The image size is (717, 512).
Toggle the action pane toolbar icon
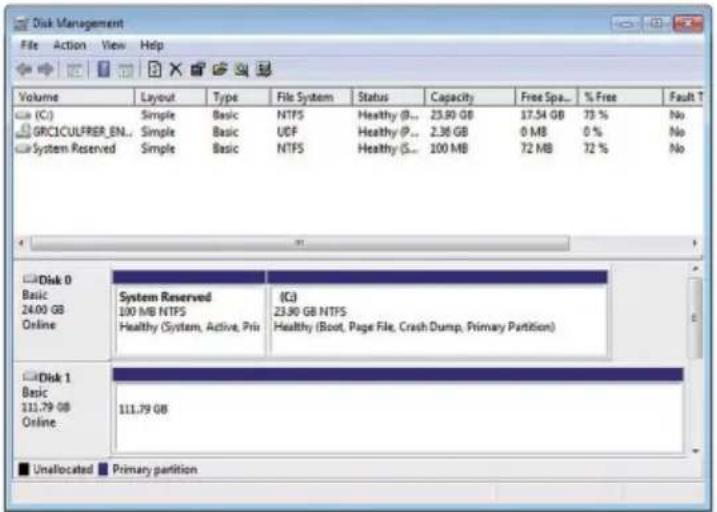pos(126,70)
